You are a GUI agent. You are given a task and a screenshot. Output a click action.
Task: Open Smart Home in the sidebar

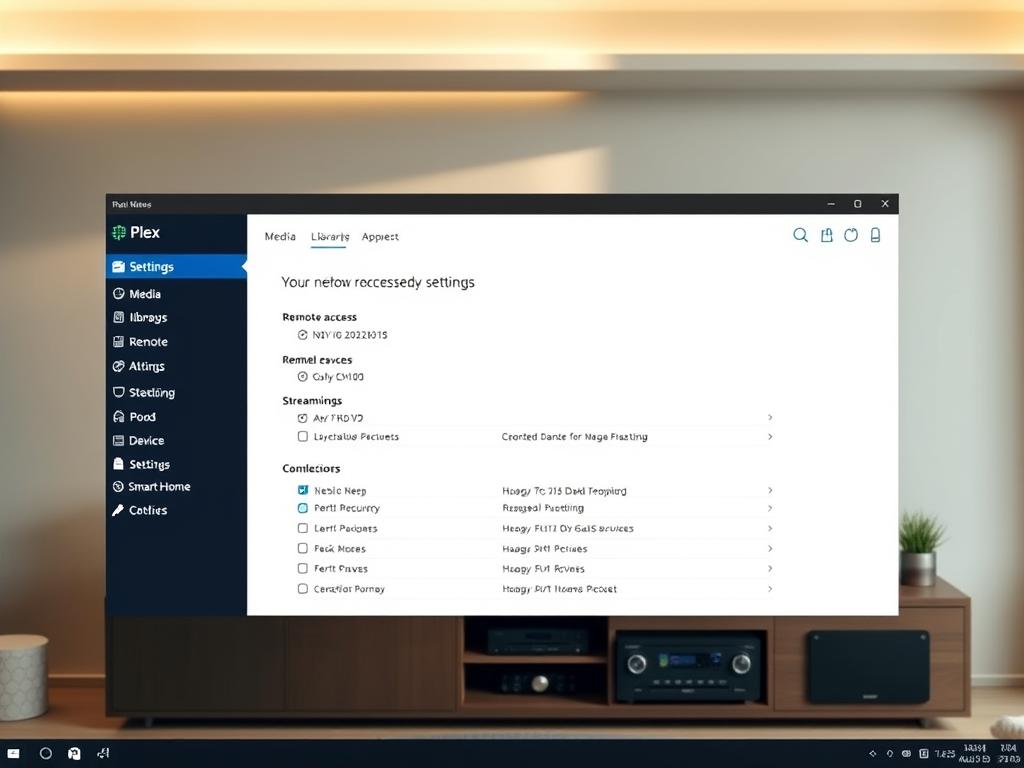[x=151, y=487]
